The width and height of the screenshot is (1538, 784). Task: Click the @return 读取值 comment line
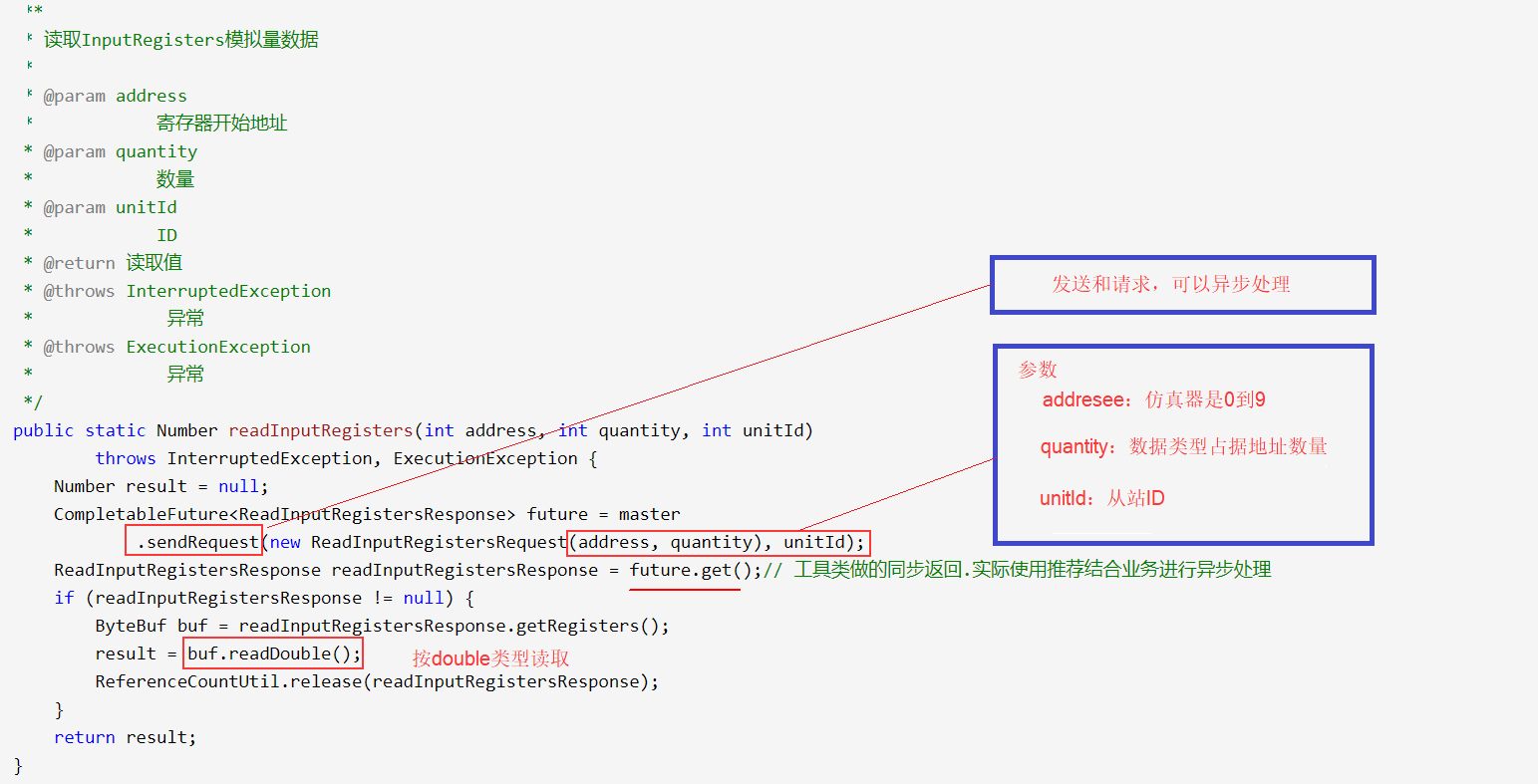pyautogui.click(x=110, y=262)
